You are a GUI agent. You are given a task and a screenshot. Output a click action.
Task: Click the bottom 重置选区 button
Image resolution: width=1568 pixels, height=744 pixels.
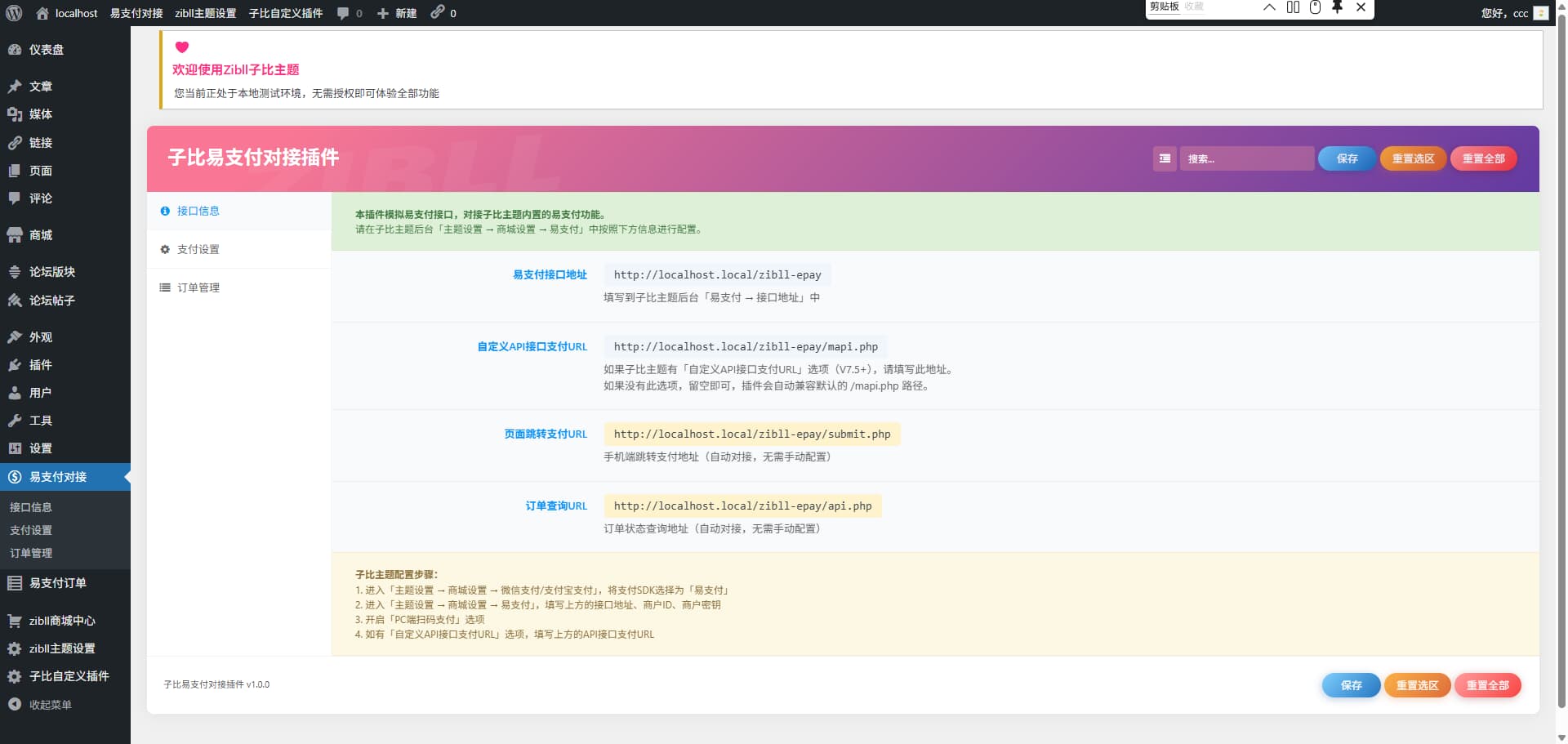[1417, 685]
